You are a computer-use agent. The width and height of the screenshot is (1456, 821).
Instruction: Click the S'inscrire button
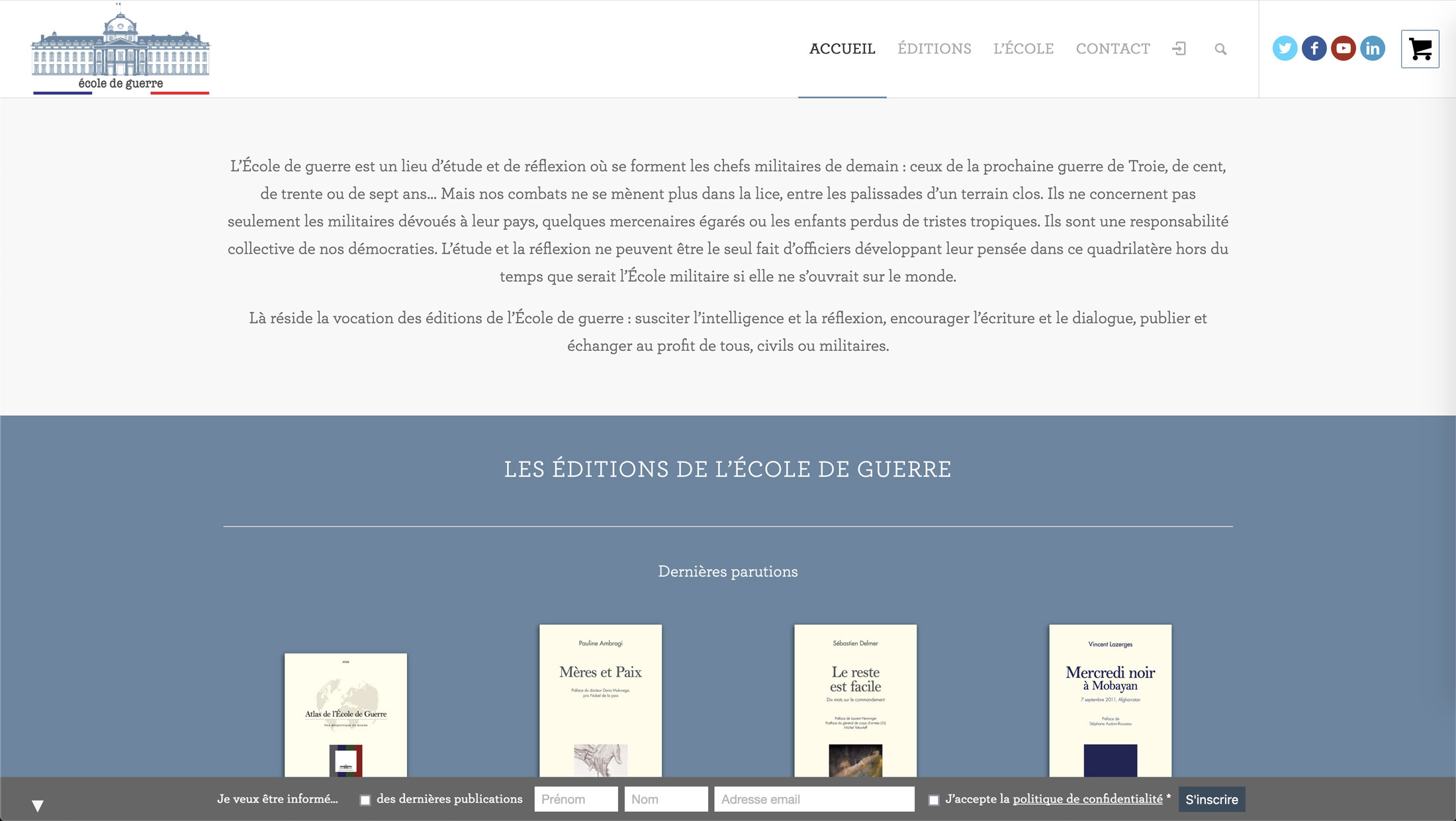(1210, 798)
